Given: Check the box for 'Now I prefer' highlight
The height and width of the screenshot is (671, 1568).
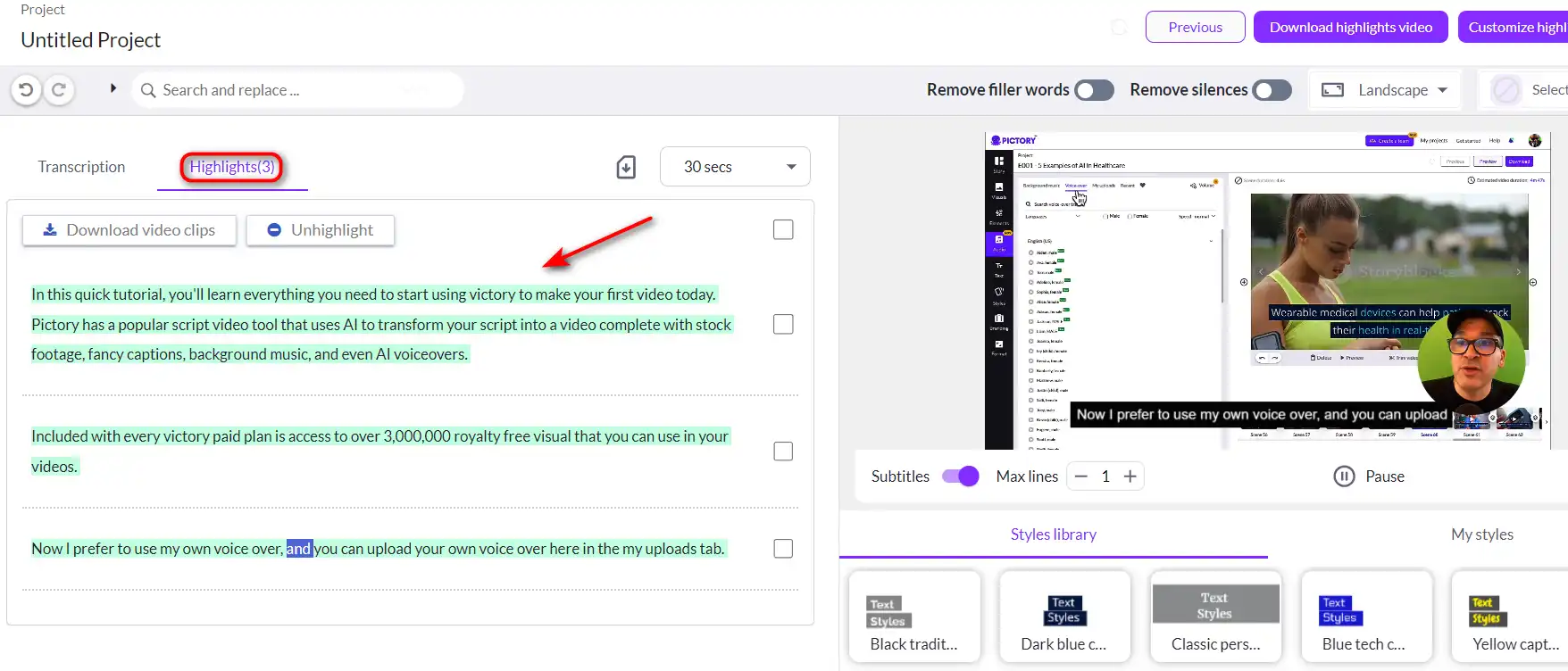Looking at the screenshot, I should [783, 549].
